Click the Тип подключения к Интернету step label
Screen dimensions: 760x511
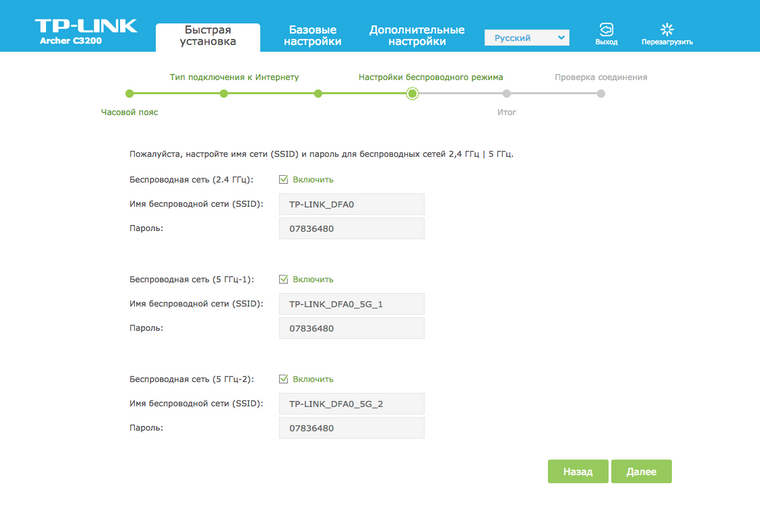(x=234, y=77)
